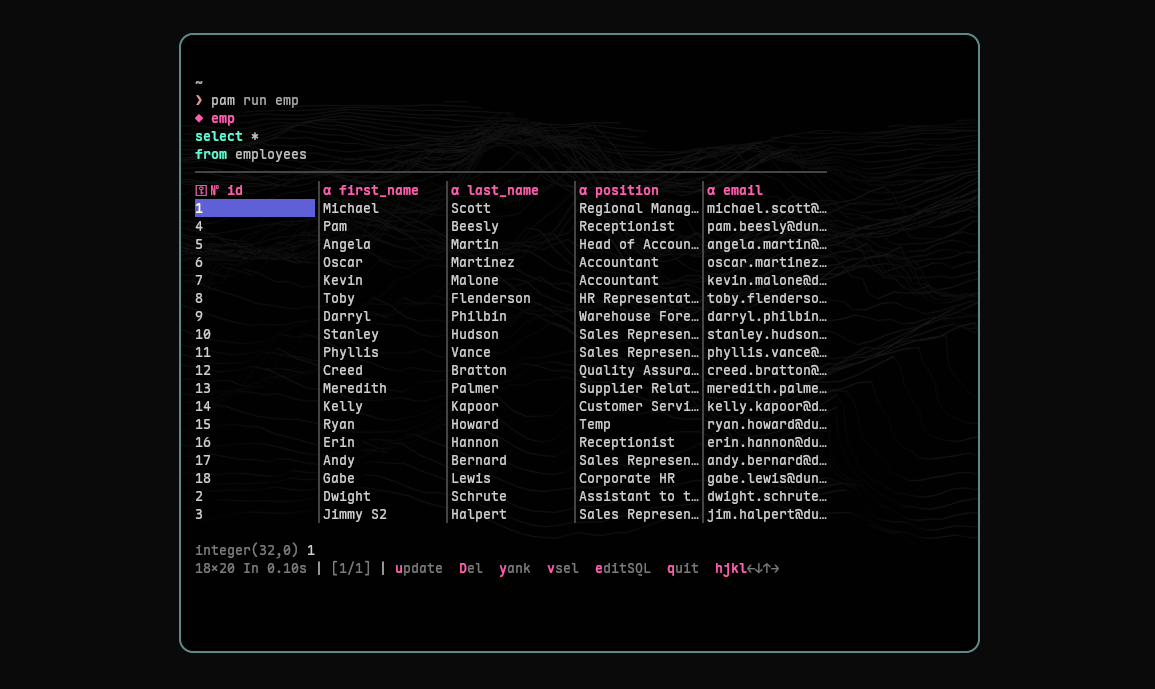Start visual selection with vsel

562,568
